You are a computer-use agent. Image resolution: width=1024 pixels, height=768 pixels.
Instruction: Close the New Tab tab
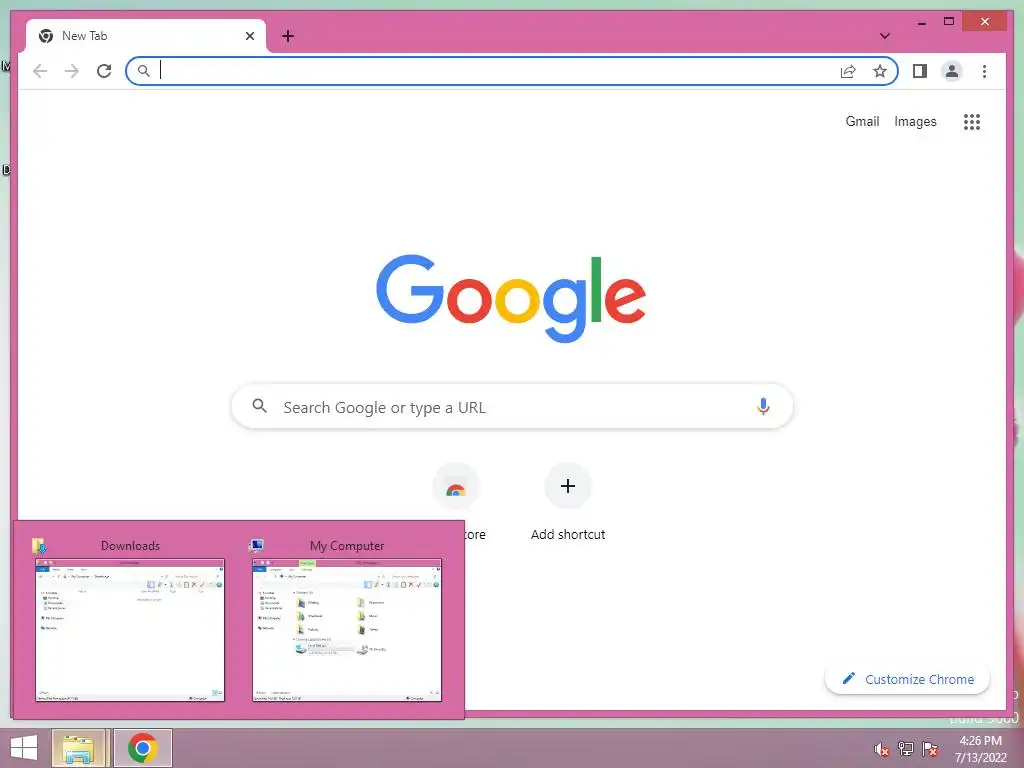coord(249,36)
